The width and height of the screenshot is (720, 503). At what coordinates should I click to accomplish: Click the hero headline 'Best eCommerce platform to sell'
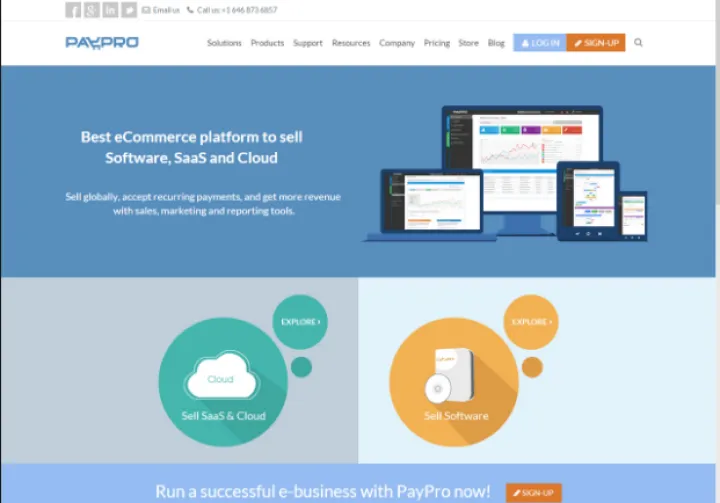coord(191,137)
